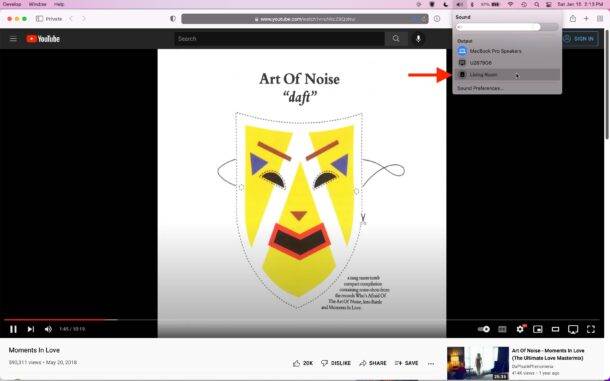
Task: Open Safari sidebar panel
Action: (39, 19)
